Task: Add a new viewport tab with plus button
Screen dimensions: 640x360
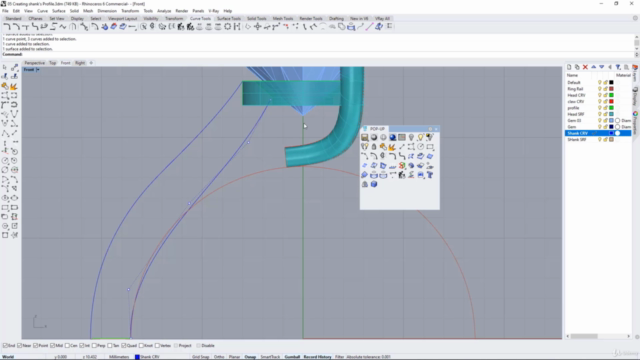Action: [91, 63]
